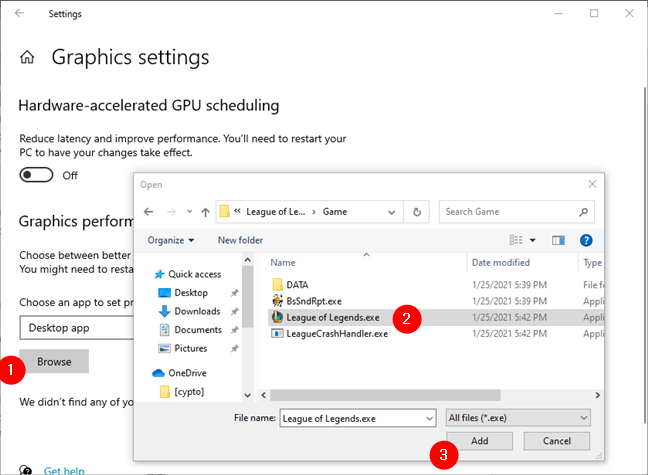Create a New folder

pyautogui.click(x=240, y=240)
